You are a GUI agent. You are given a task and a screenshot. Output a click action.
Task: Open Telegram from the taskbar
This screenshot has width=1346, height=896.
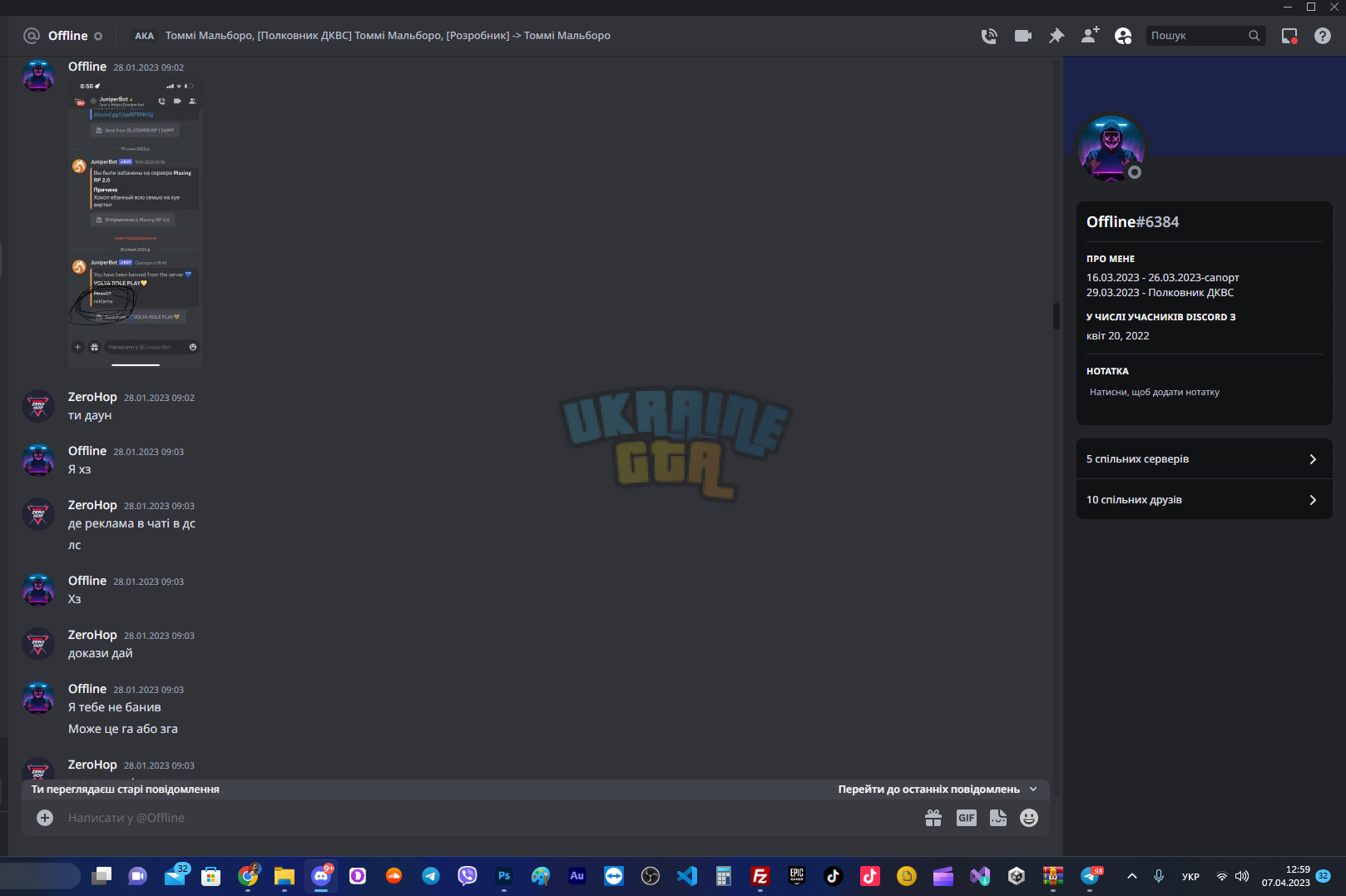431,876
